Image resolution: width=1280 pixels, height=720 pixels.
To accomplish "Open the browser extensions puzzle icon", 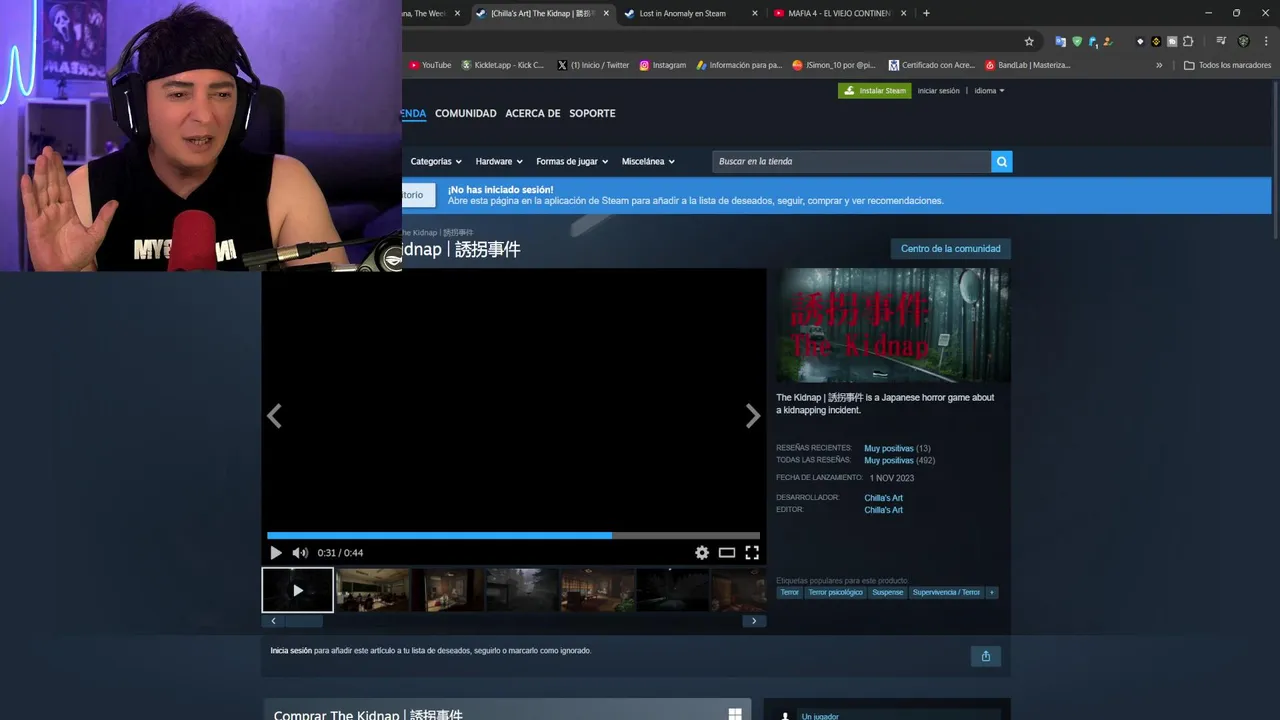I will point(1188,42).
